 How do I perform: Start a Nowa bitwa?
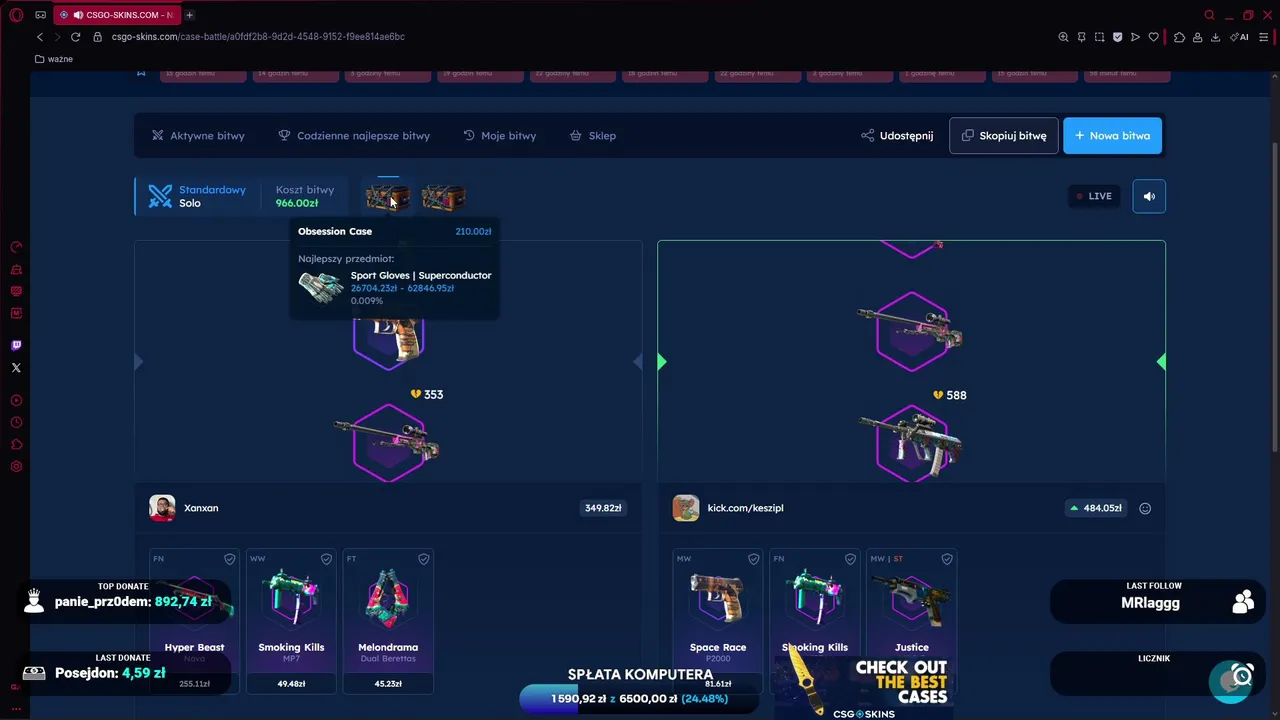1112,136
